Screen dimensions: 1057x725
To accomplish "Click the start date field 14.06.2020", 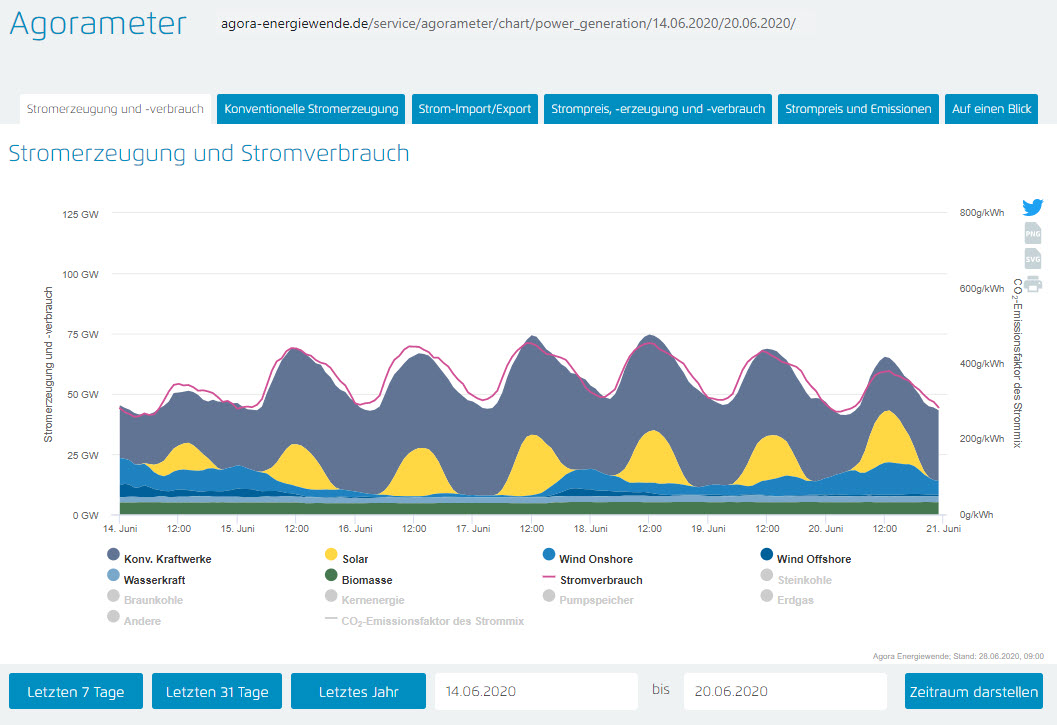I will 536,691.
